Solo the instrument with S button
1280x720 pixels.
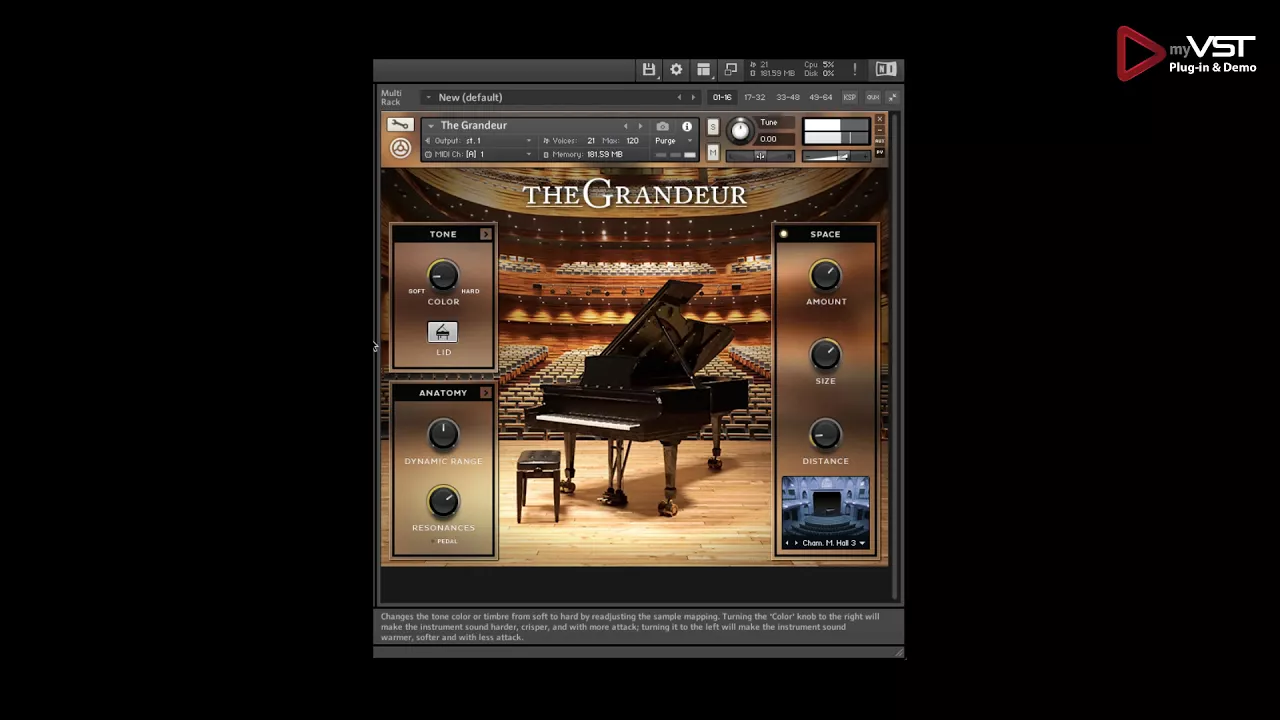click(x=713, y=127)
